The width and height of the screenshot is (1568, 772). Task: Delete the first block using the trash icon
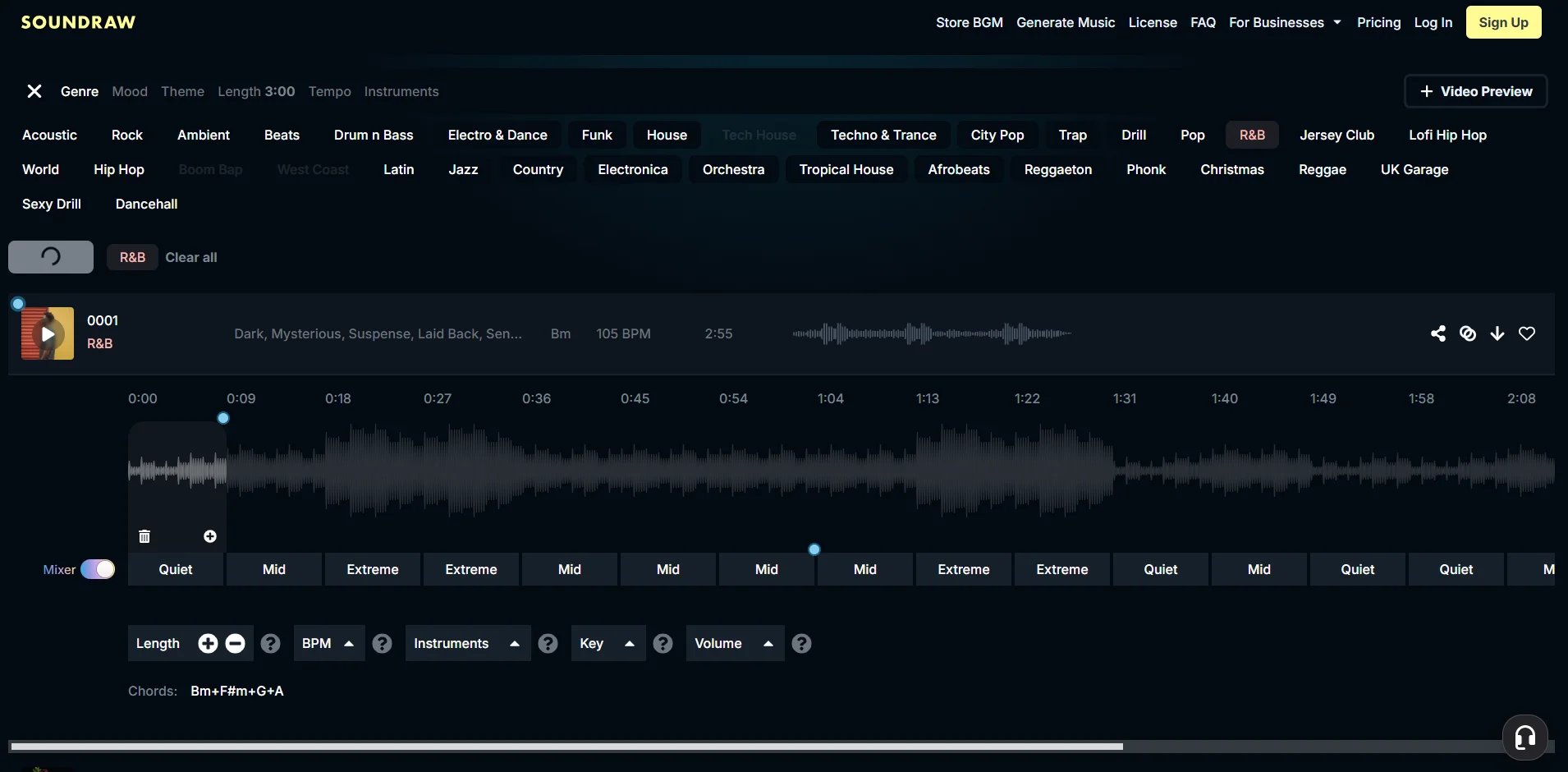click(144, 536)
